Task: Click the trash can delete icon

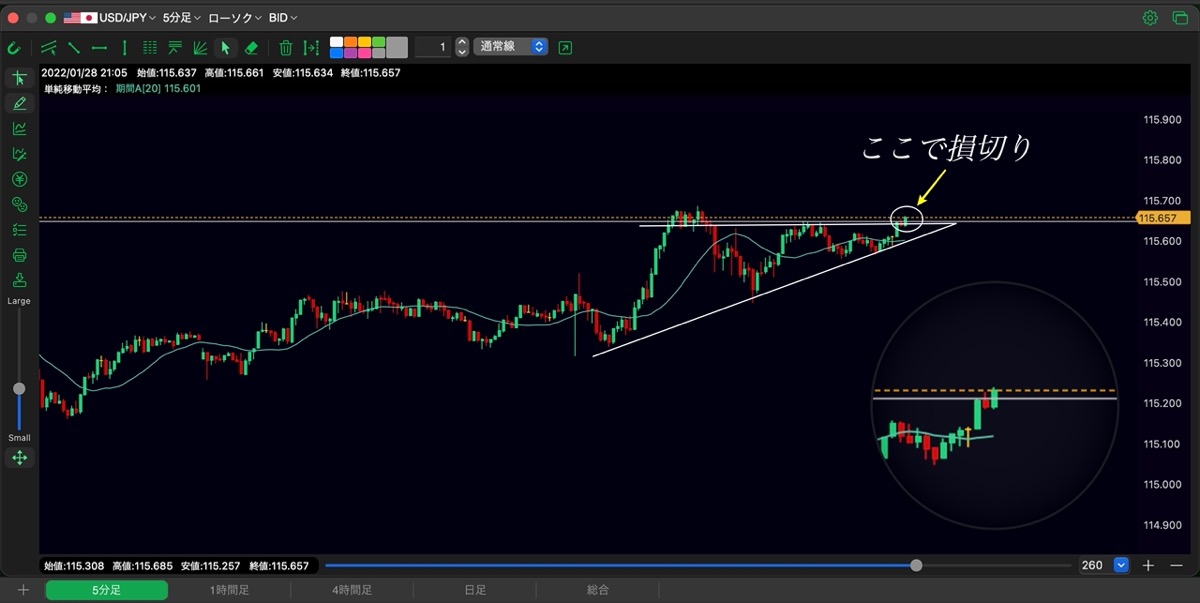Action: pos(286,47)
